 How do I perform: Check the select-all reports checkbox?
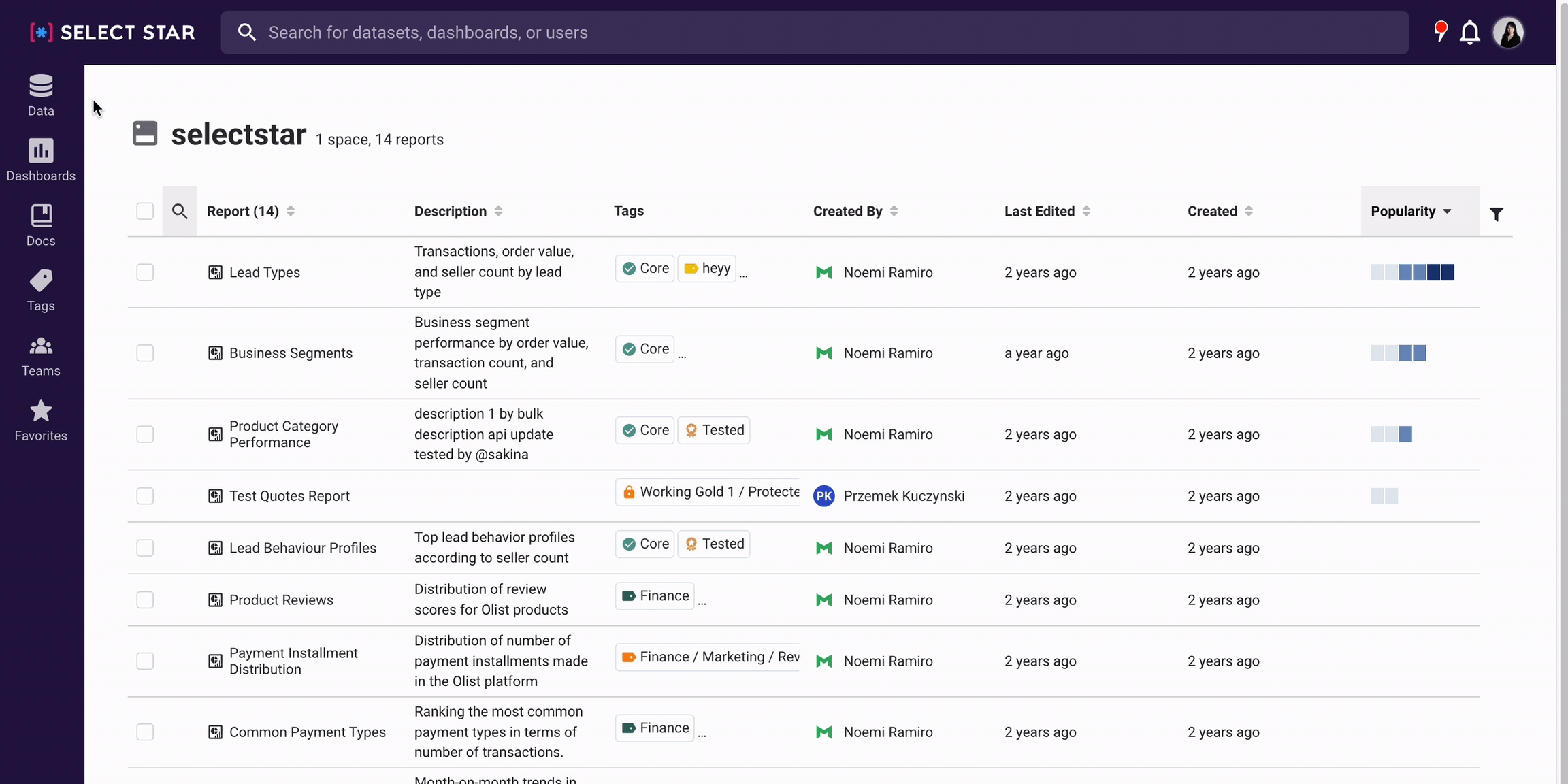(x=145, y=211)
